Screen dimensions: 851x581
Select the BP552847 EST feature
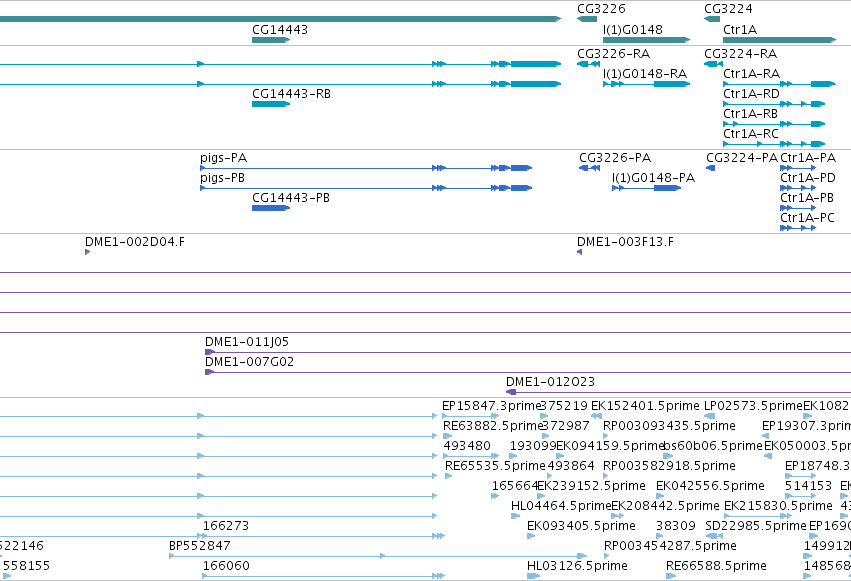coord(378,556)
